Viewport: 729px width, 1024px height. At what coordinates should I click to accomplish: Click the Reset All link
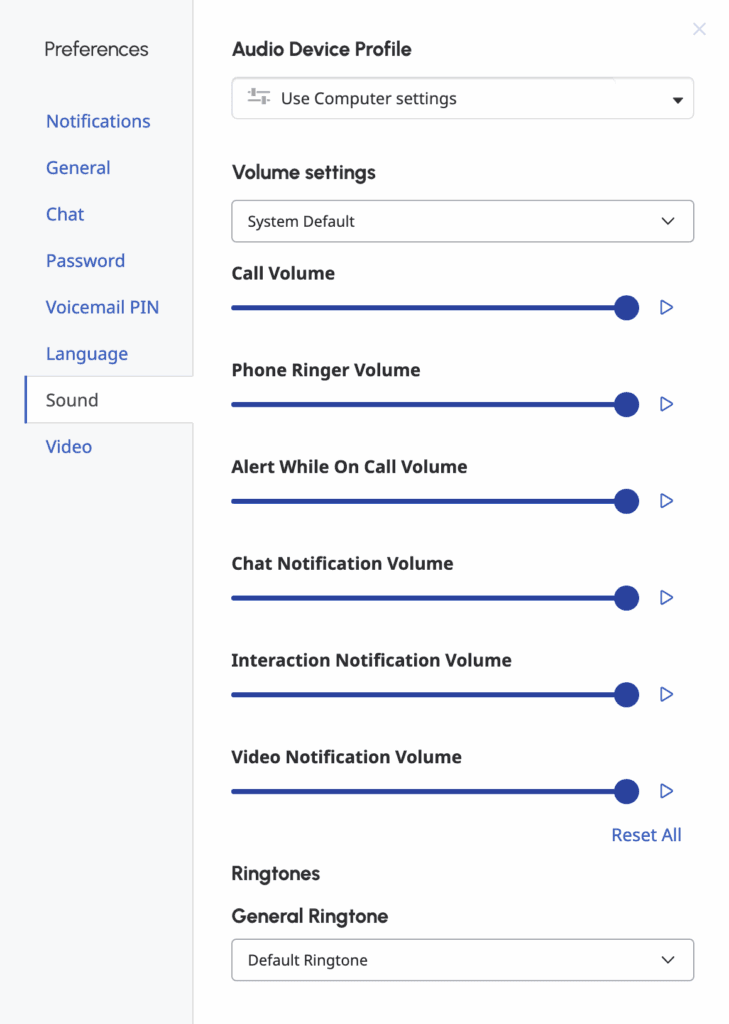coord(646,835)
